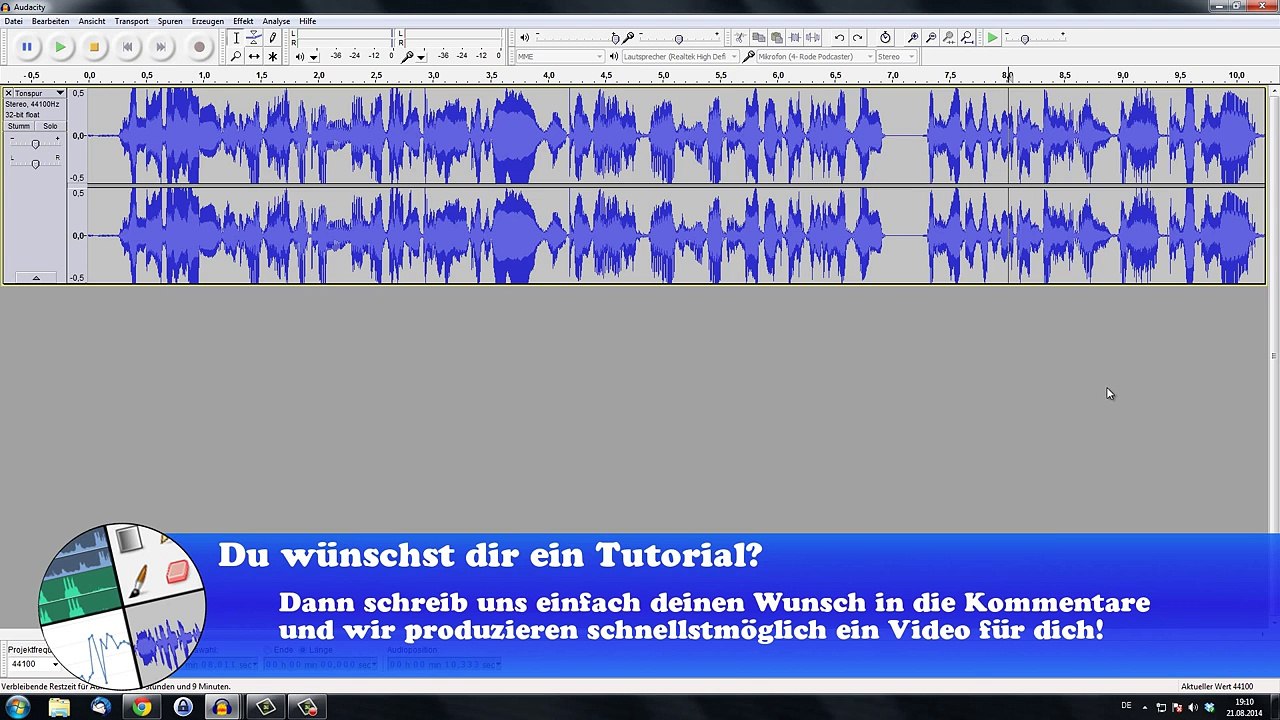
Task: Click the Fit Project zoom icon
Action: click(967, 38)
